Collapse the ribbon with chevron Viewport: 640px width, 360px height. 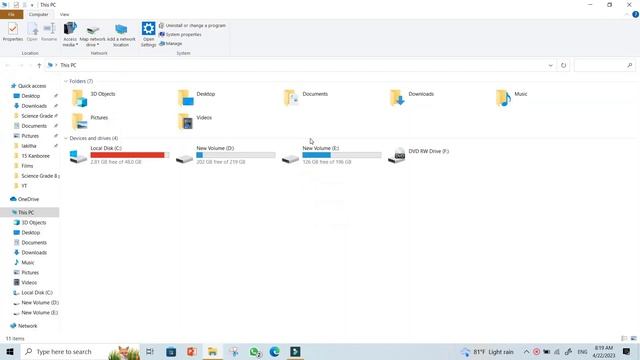point(627,14)
